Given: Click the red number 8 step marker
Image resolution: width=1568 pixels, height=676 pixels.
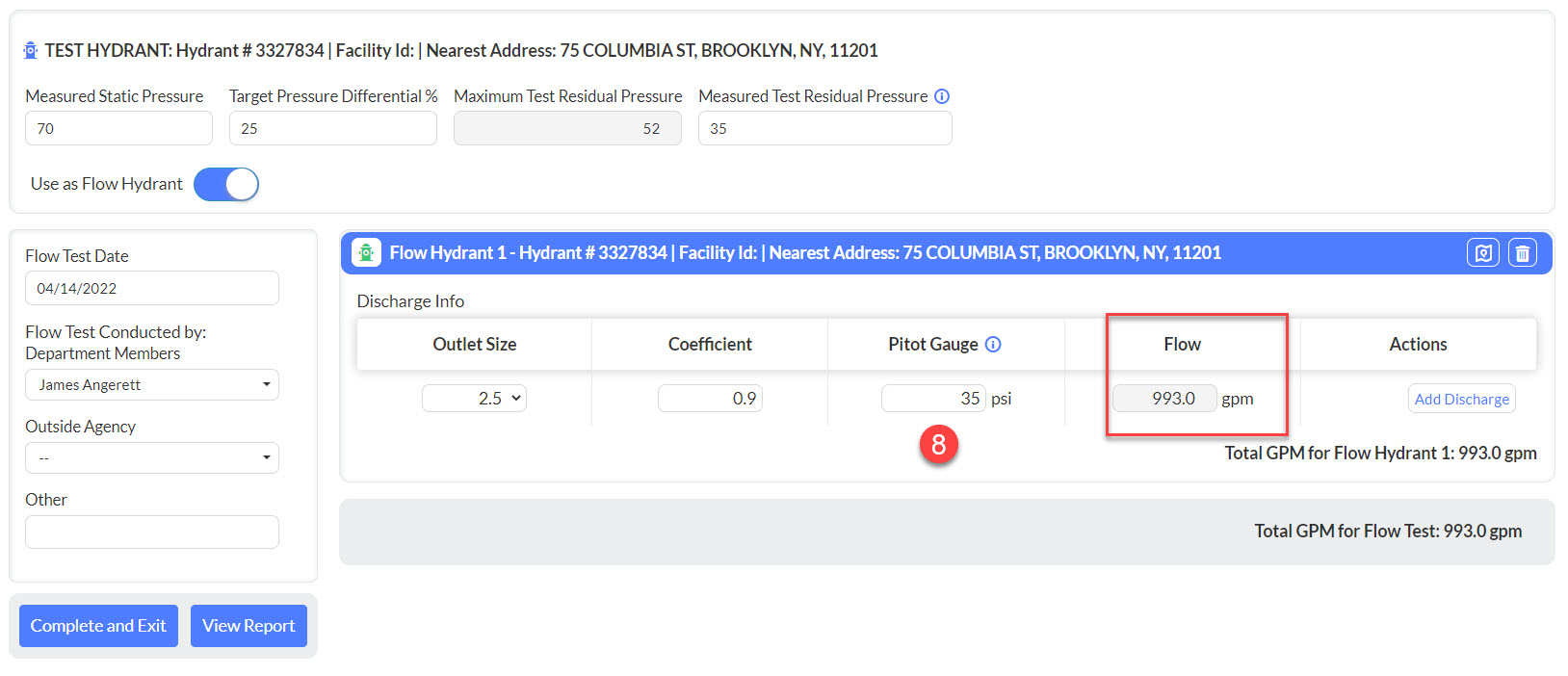Looking at the screenshot, I should [x=938, y=445].
